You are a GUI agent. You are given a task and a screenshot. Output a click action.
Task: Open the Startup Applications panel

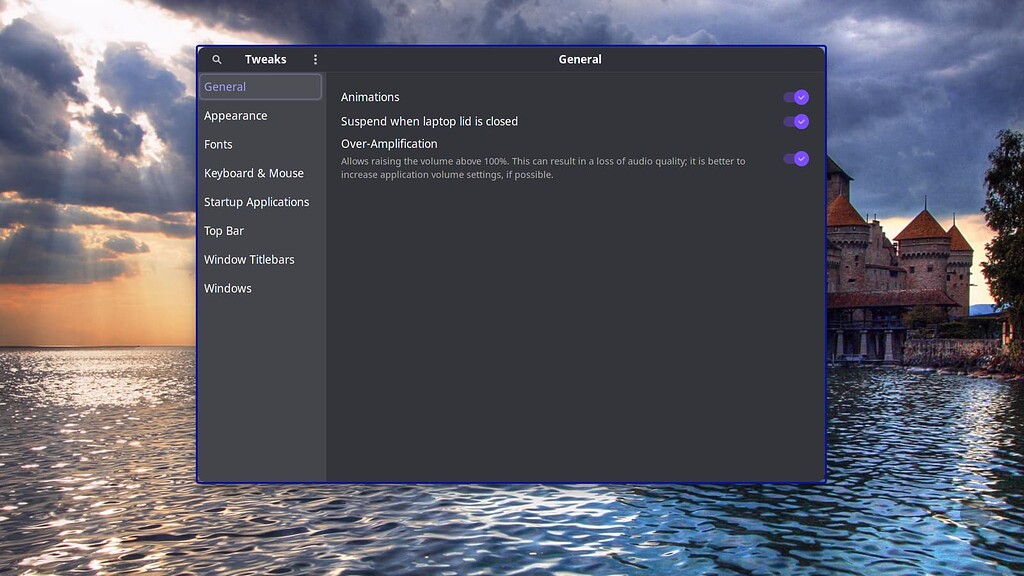tap(256, 202)
